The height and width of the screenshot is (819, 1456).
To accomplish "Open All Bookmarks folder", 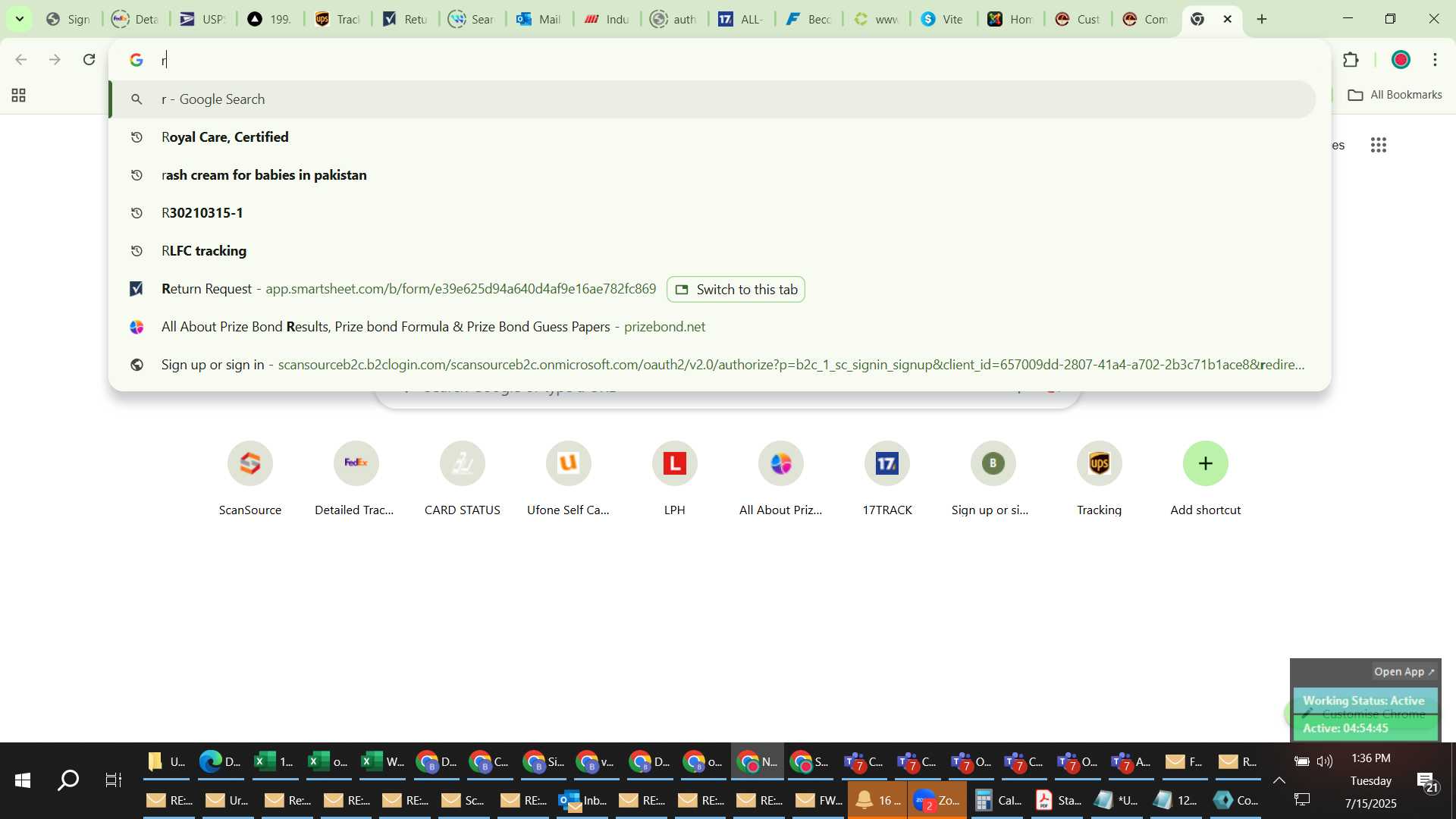I will pos(1395,95).
